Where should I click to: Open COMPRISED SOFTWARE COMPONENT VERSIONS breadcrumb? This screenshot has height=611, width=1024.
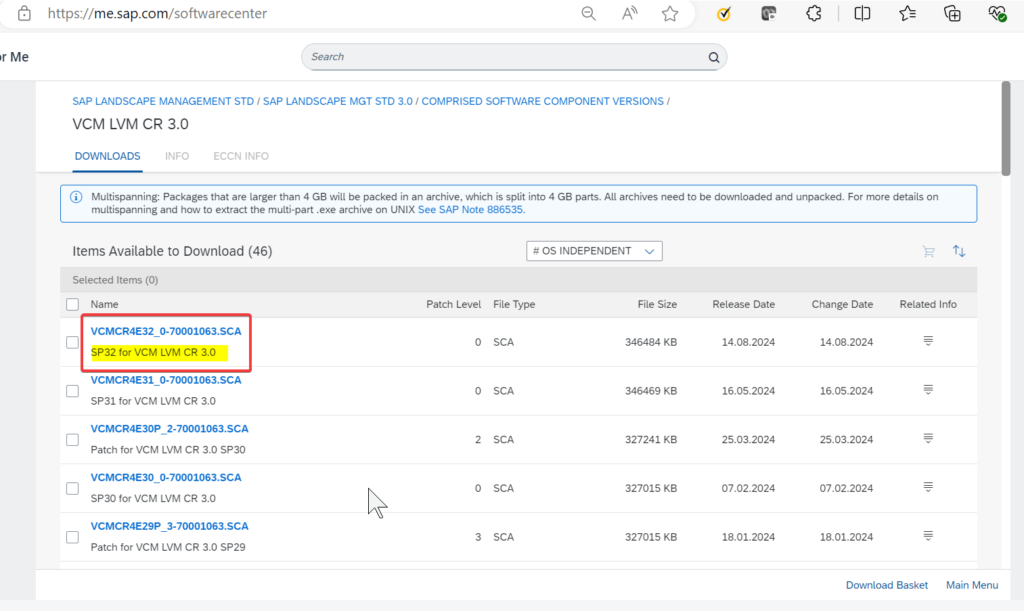(542, 101)
